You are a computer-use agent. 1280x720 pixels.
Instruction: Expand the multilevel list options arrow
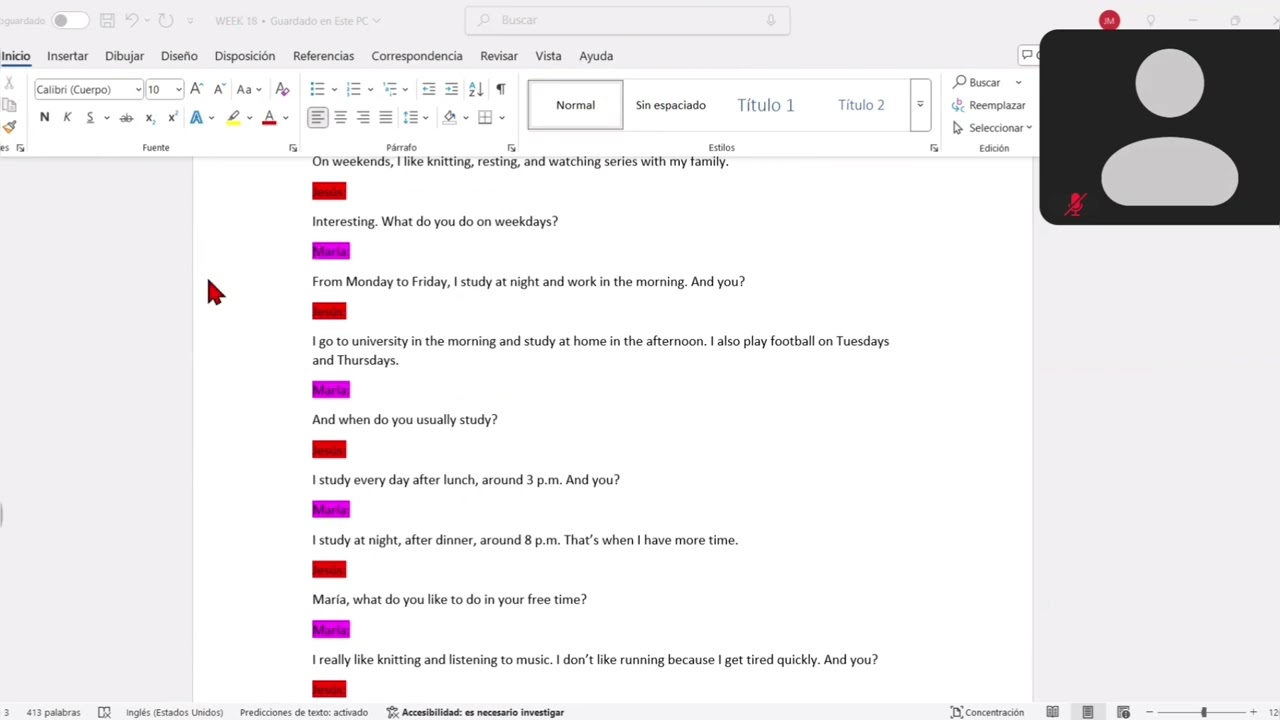405,89
